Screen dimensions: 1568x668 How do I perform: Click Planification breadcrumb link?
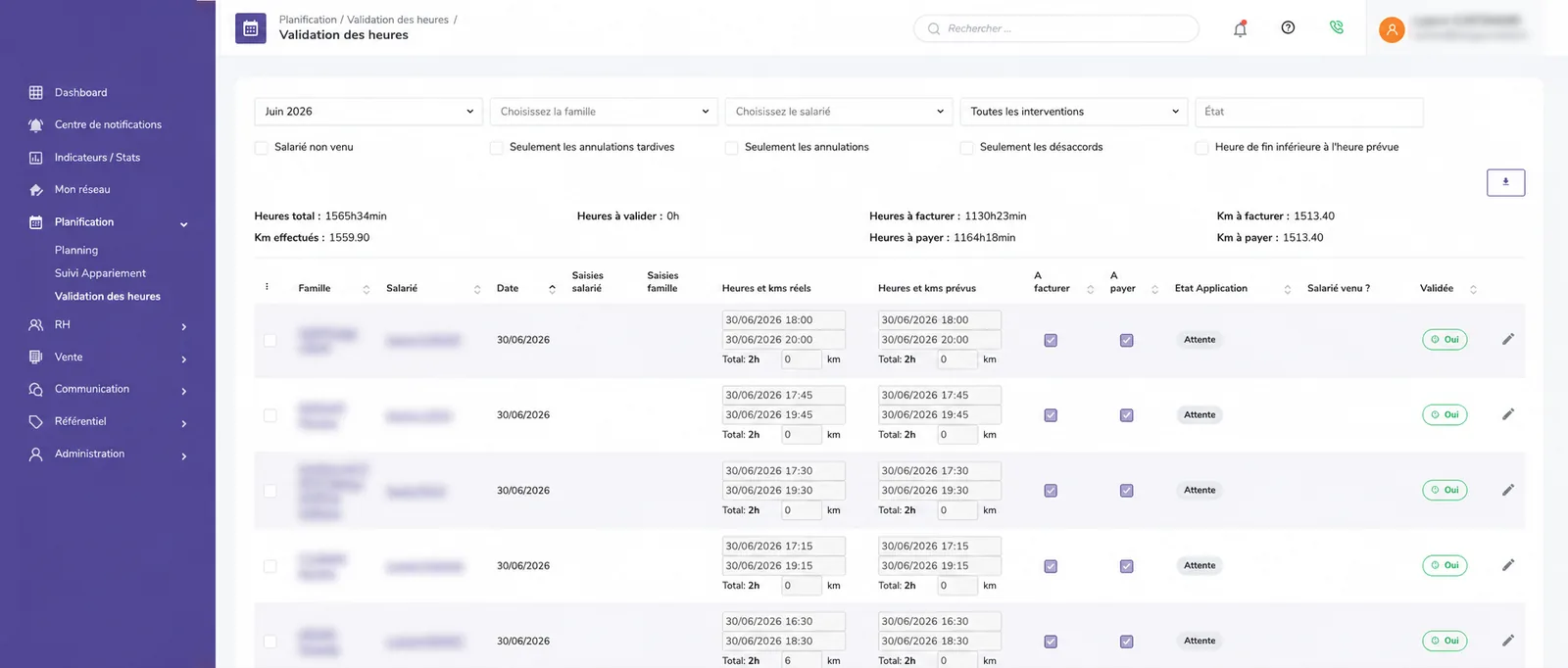pos(308,20)
